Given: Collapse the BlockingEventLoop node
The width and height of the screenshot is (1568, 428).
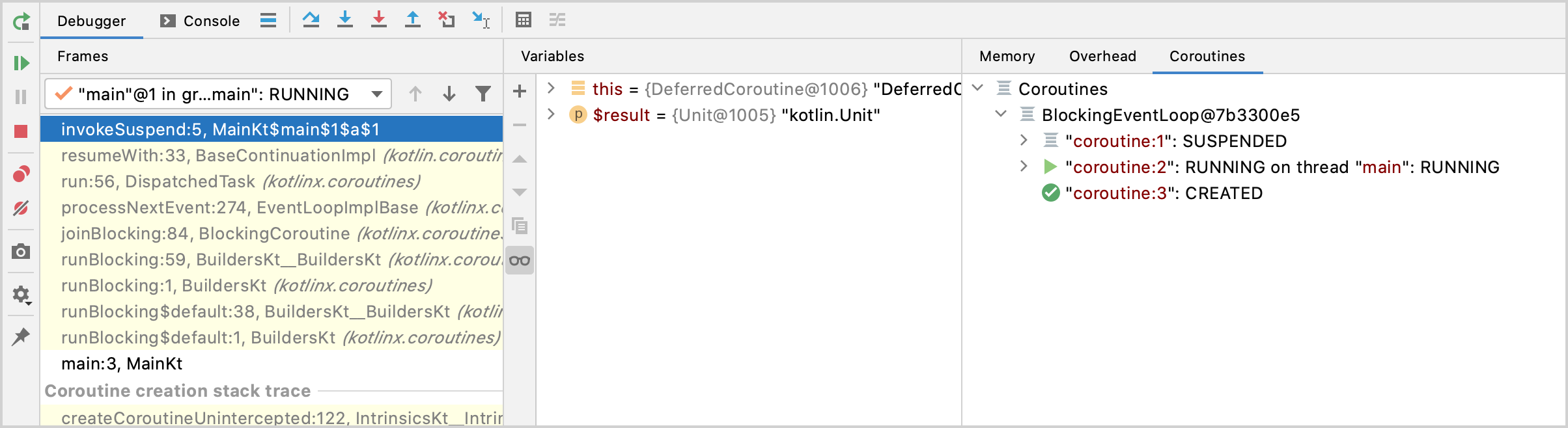Looking at the screenshot, I should [x=1001, y=114].
